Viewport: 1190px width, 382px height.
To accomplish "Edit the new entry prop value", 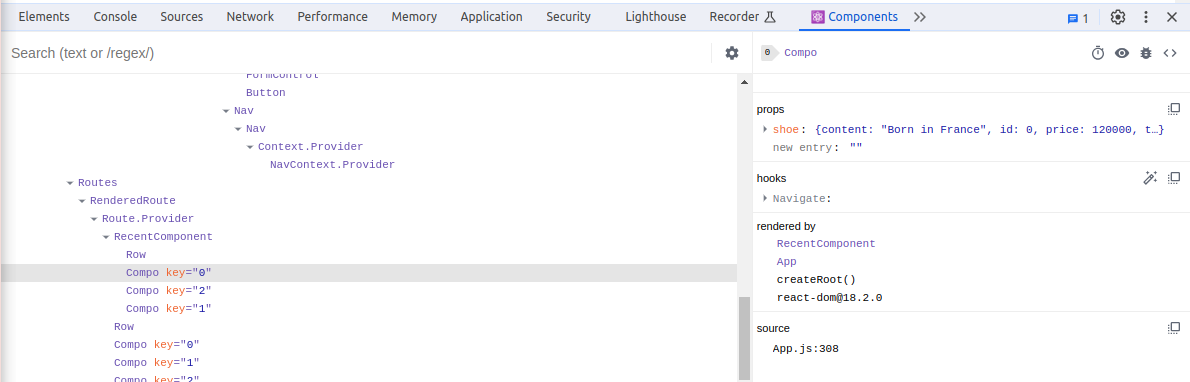I will point(856,148).
